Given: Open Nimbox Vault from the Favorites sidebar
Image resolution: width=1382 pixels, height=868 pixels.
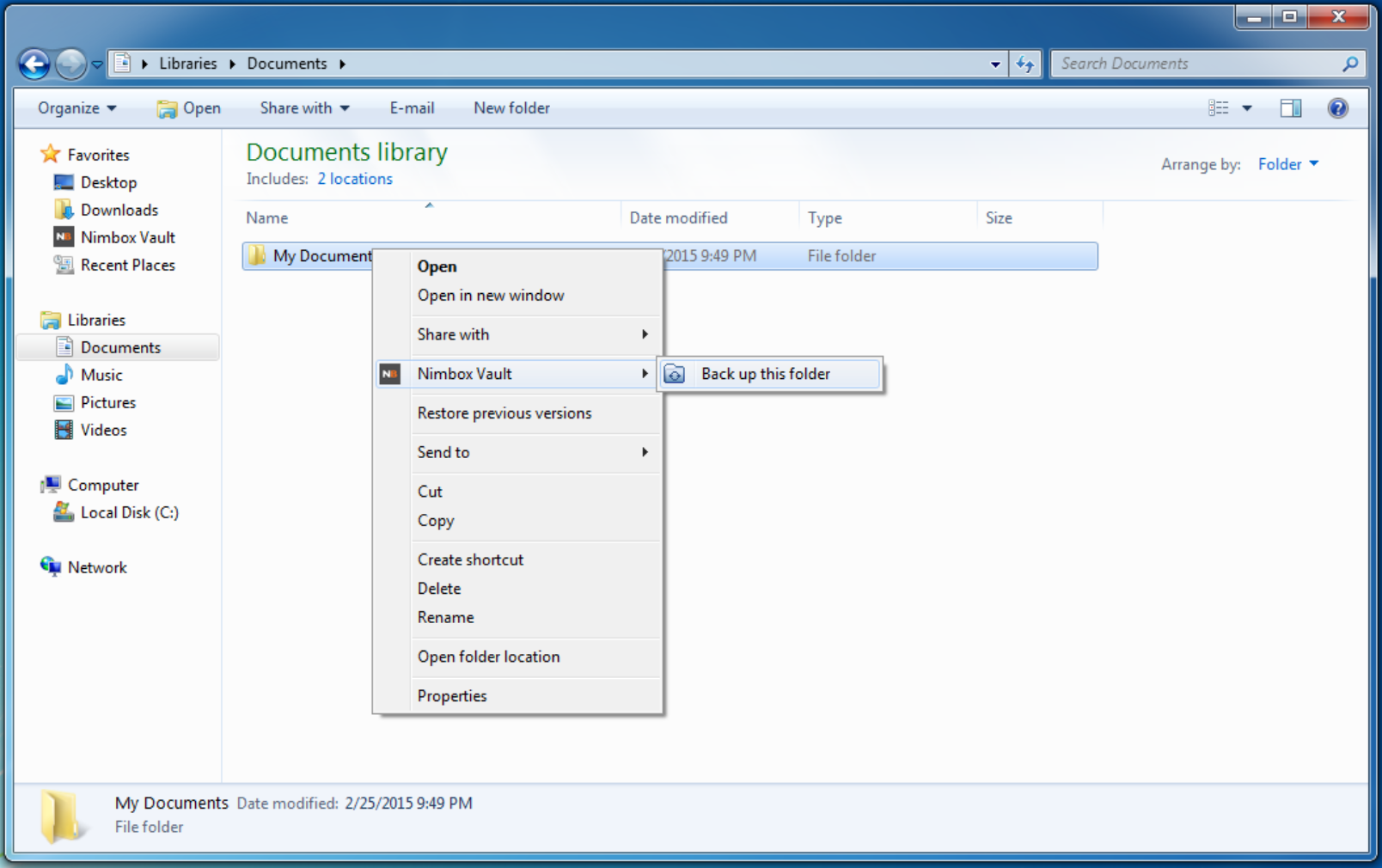Looking at the screenshot, I should click(x=127, y=236).
